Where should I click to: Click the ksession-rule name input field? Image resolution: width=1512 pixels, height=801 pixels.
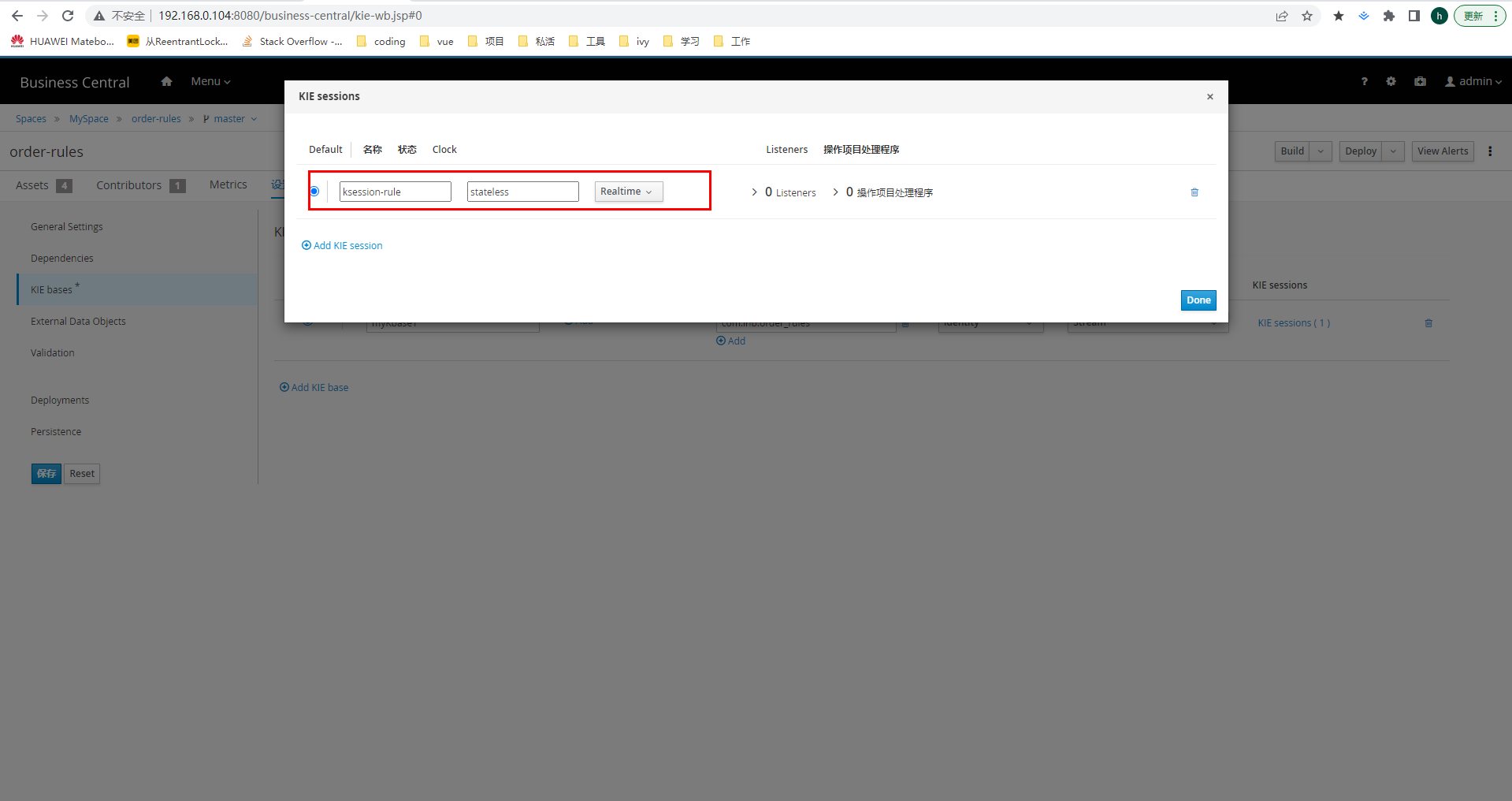click(395, 192)
